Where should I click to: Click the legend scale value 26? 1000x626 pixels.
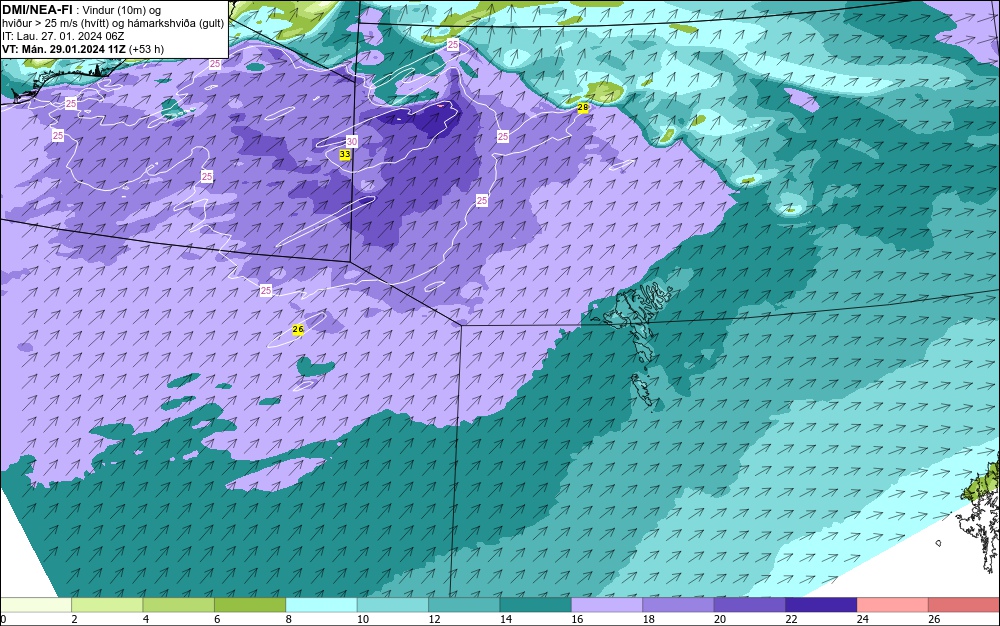(x=934, y=619)
